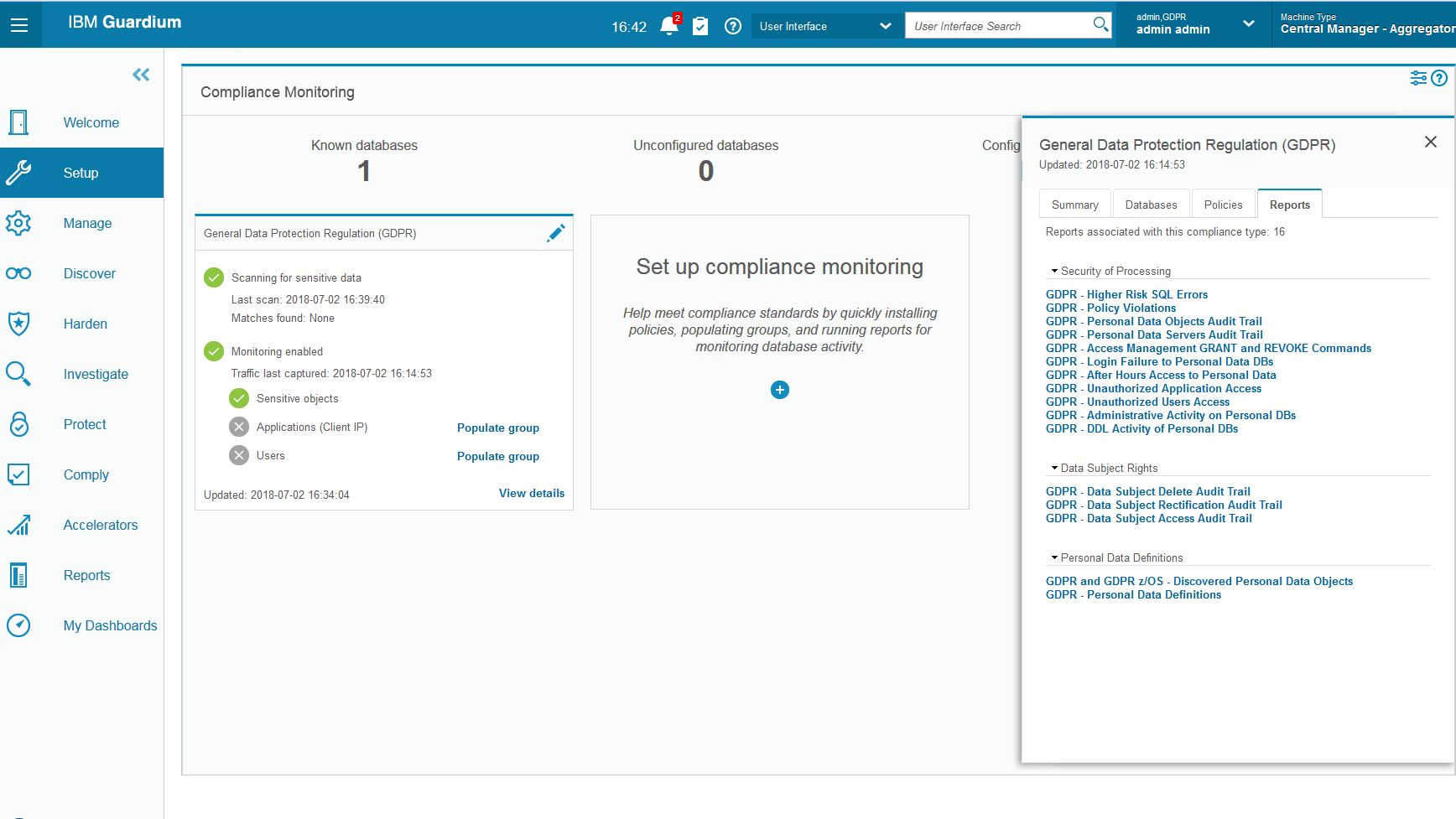The width and height of the screenshot is (1456, 819).
Task: Open the Investigate section
Action: (96, 374)
